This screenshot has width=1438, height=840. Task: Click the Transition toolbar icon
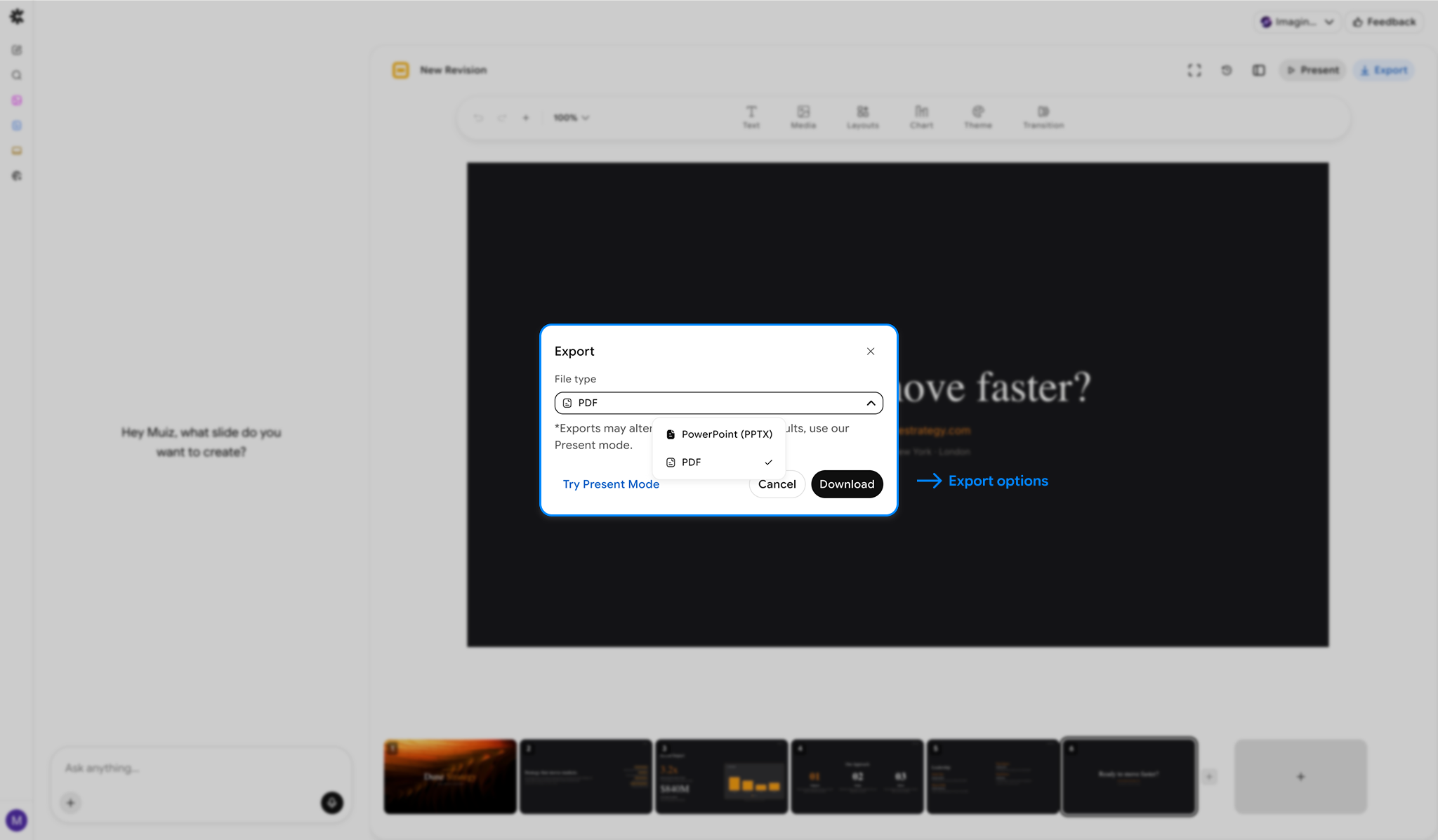coord(1043,116)
